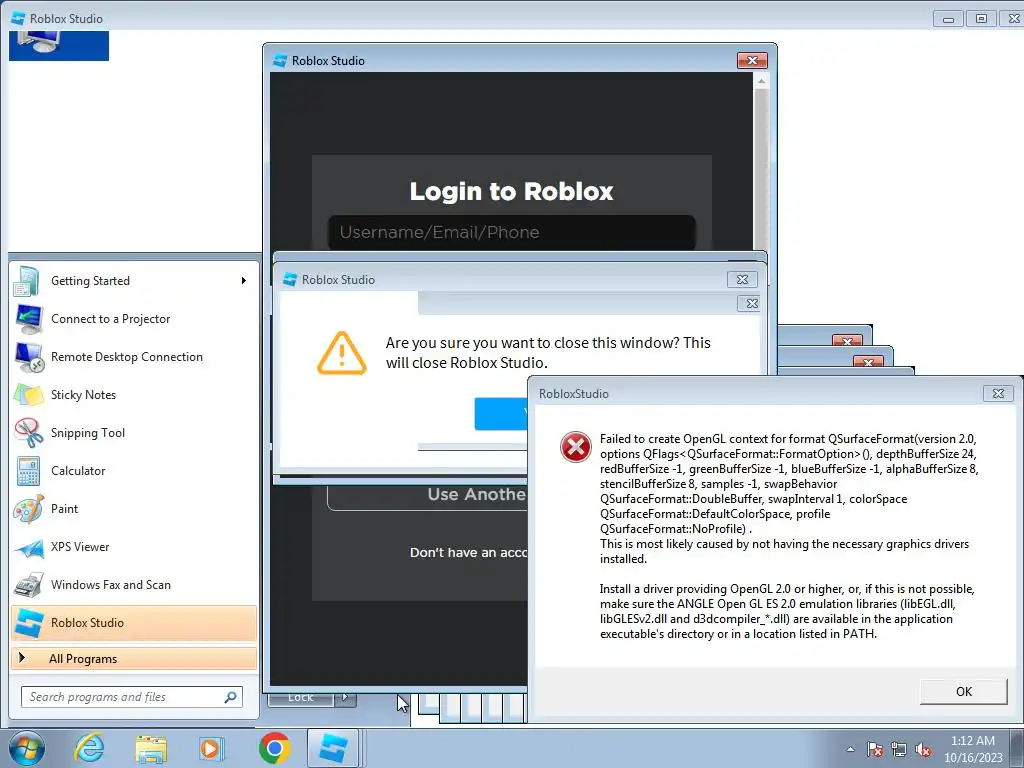The width and height of the screenshot is (1024, 768).
Task: Open Paint from Start menu
Action: [134, 509]
